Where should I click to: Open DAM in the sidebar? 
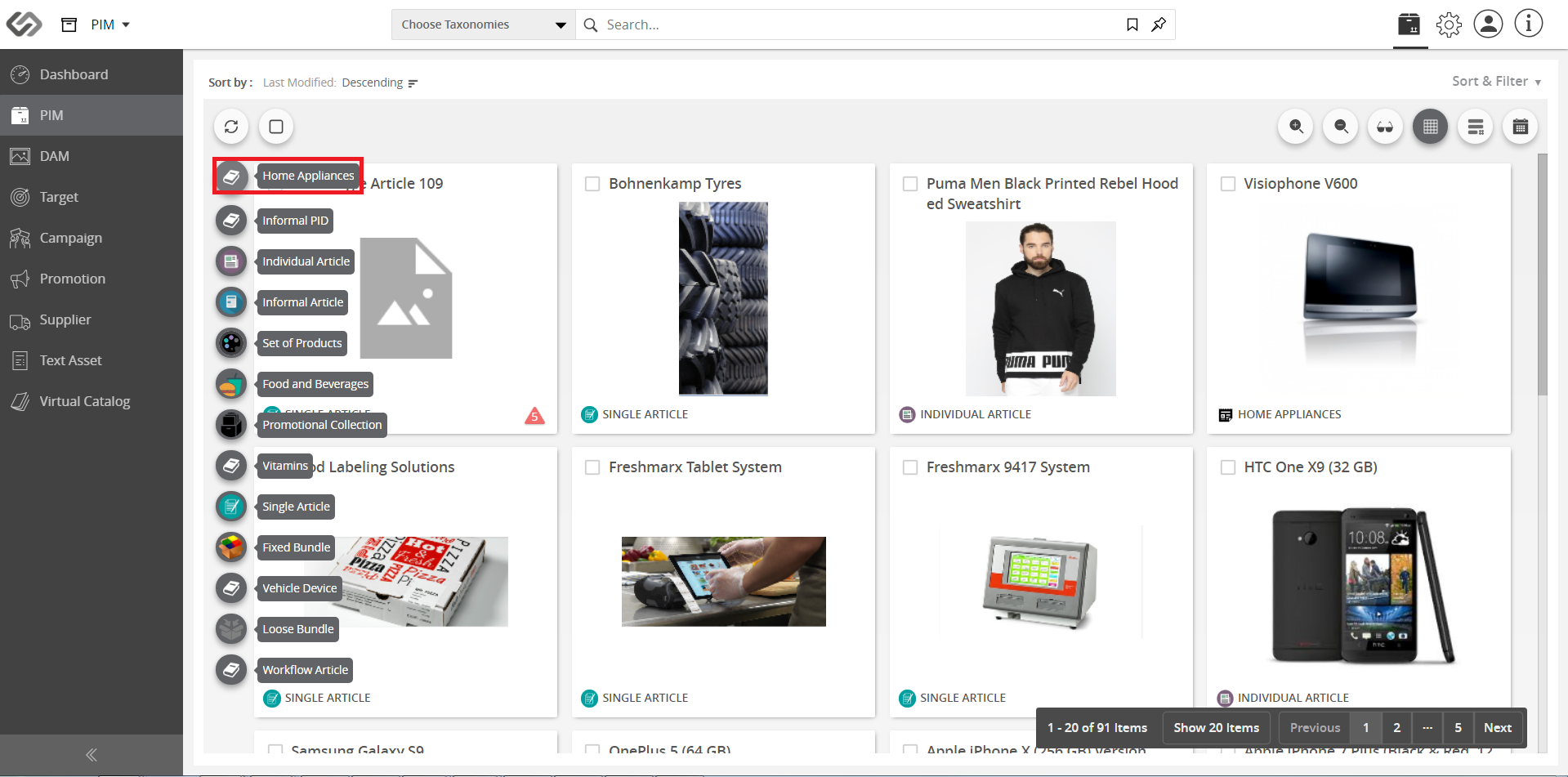pyautogui.click(x=92, y=156)
